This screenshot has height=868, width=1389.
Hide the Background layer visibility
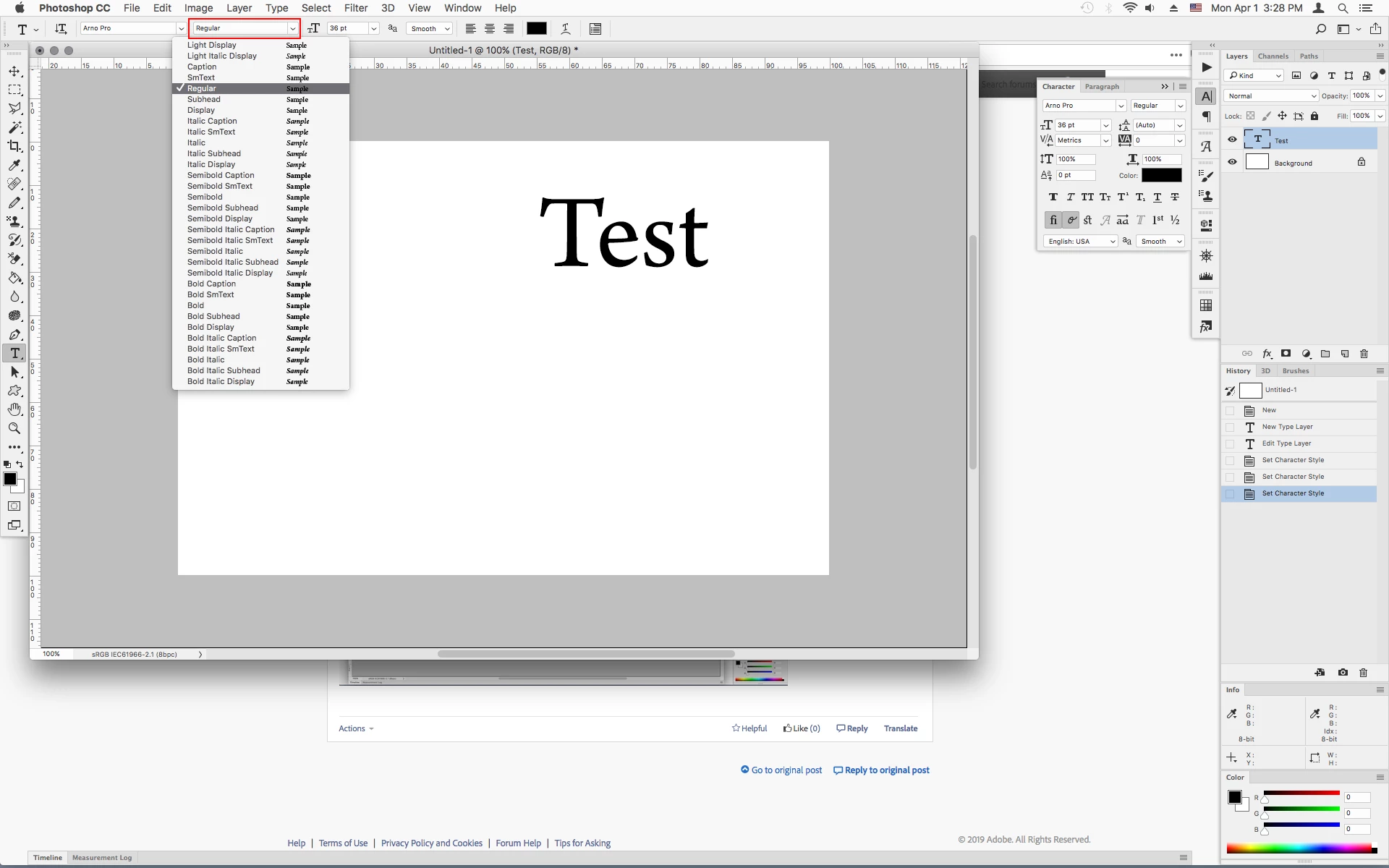(1232, 162)
